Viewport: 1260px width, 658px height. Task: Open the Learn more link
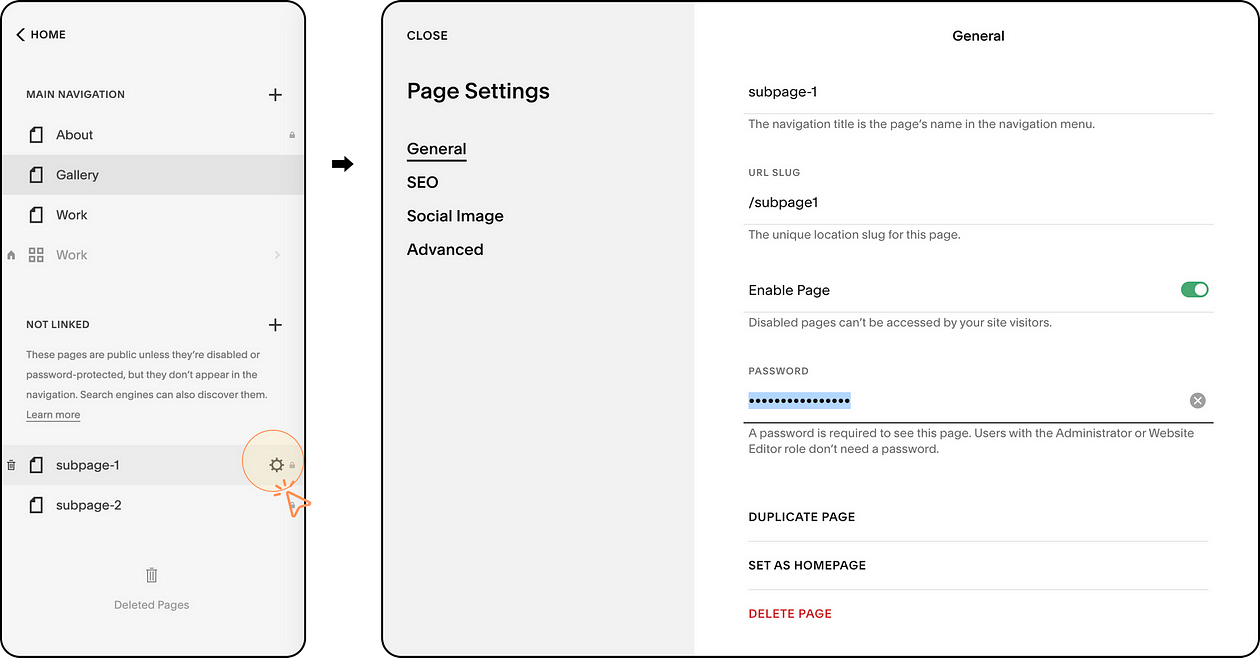[53, 415]
